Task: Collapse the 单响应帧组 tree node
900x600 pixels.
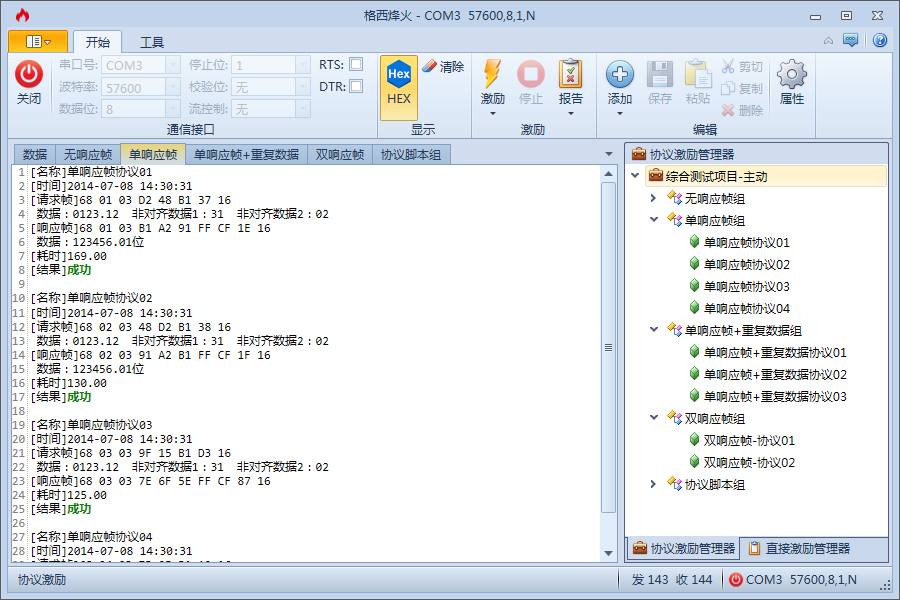Action: [654, 220]
